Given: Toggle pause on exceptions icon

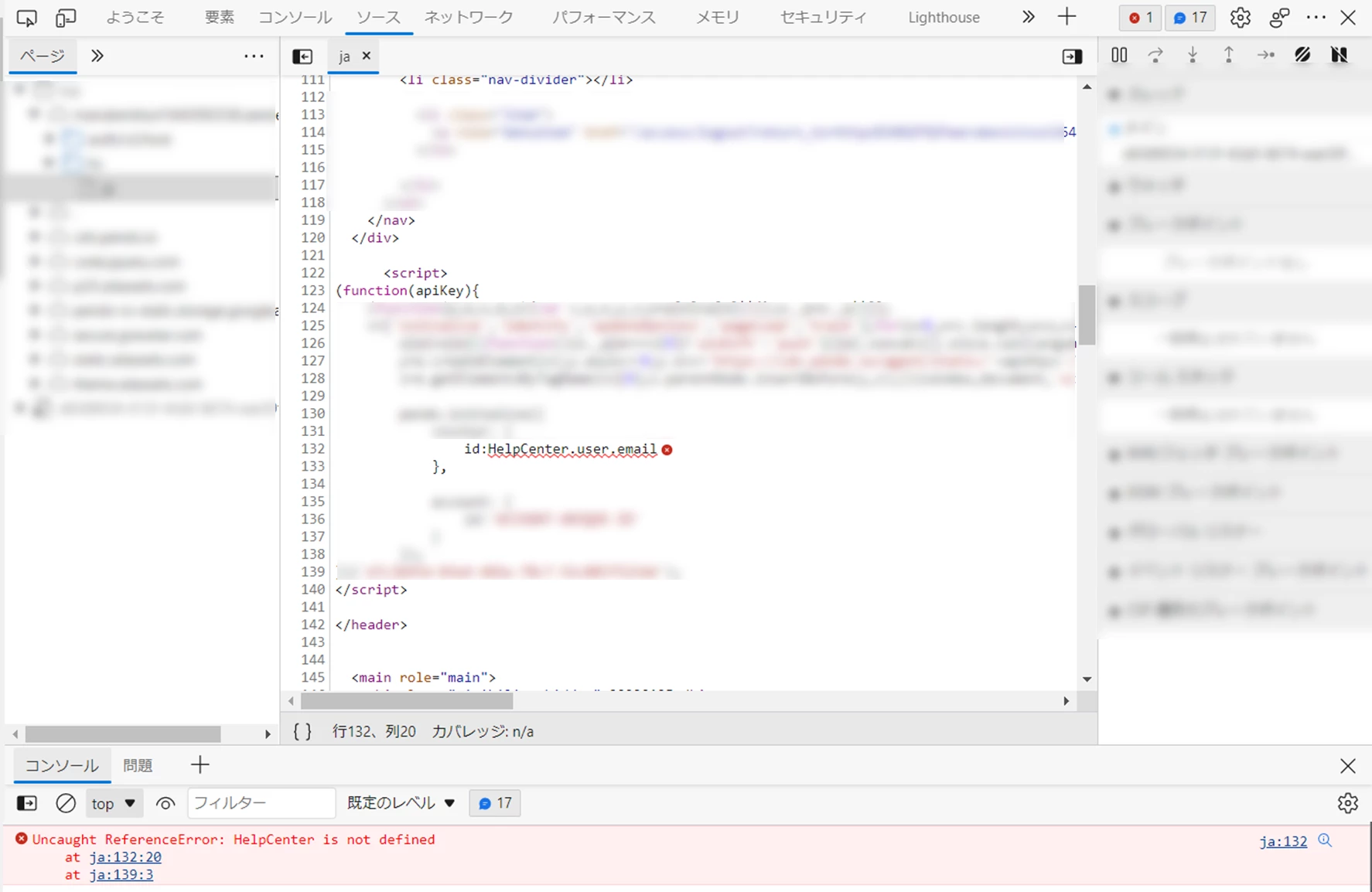Looking at the screenshot, I should click(1339, 55).
